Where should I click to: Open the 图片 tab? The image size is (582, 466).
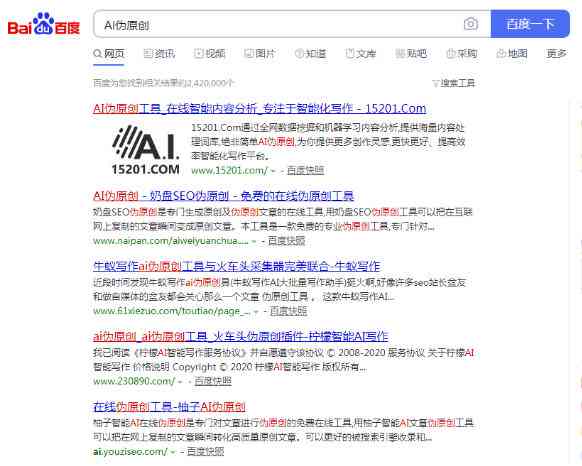pyautogui.click(x=260, y=54)
